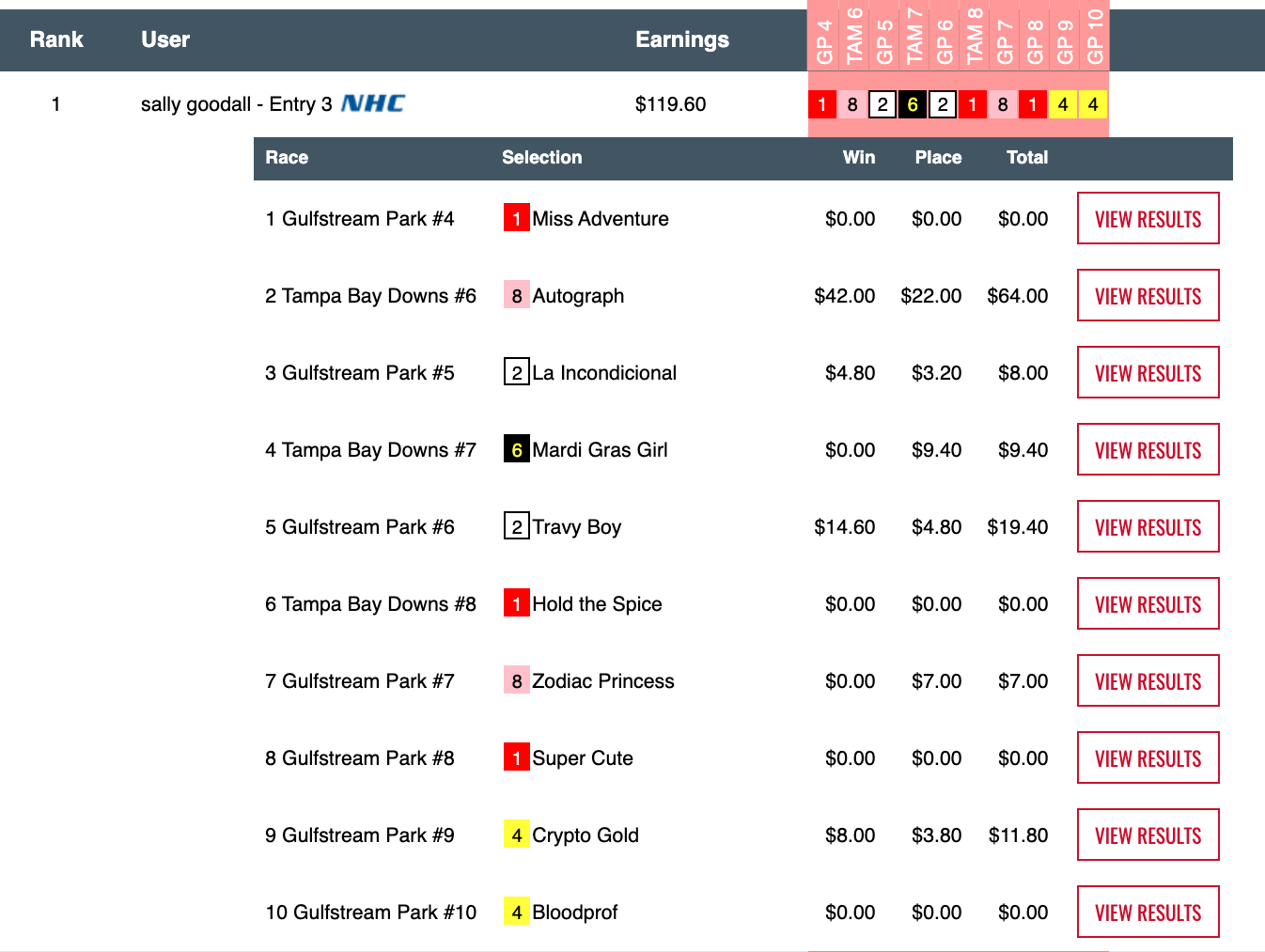View results for Tampa Bay Downs #6
This screenshot has width=1265, height=952.
click(1148, 295)
